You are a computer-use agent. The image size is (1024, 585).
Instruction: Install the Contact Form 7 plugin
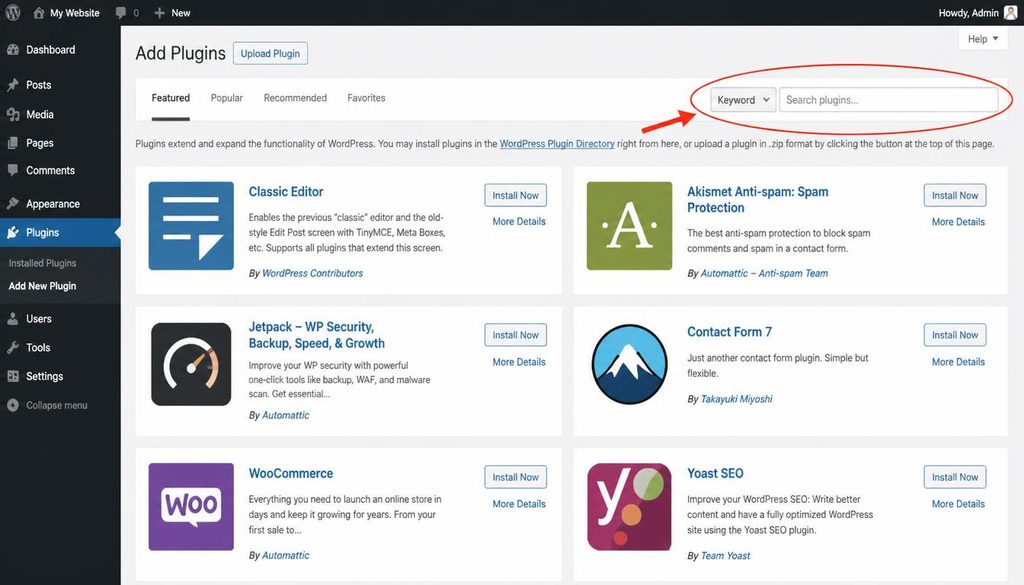coord(955,335)
